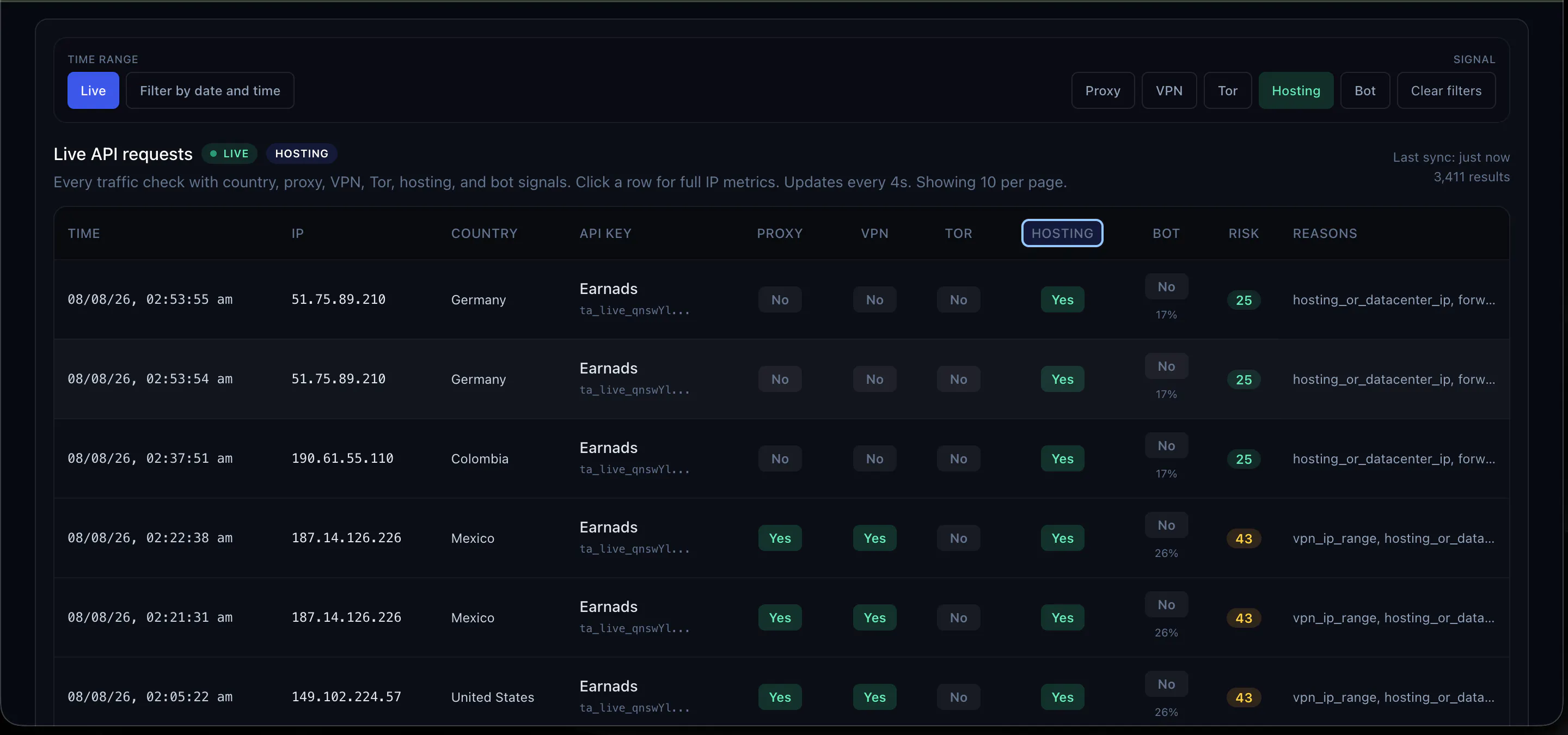Click the Proxy Yes badge in the 02:22:38 row
This screenshot has width=1568, height=735.
pos(780,538)
